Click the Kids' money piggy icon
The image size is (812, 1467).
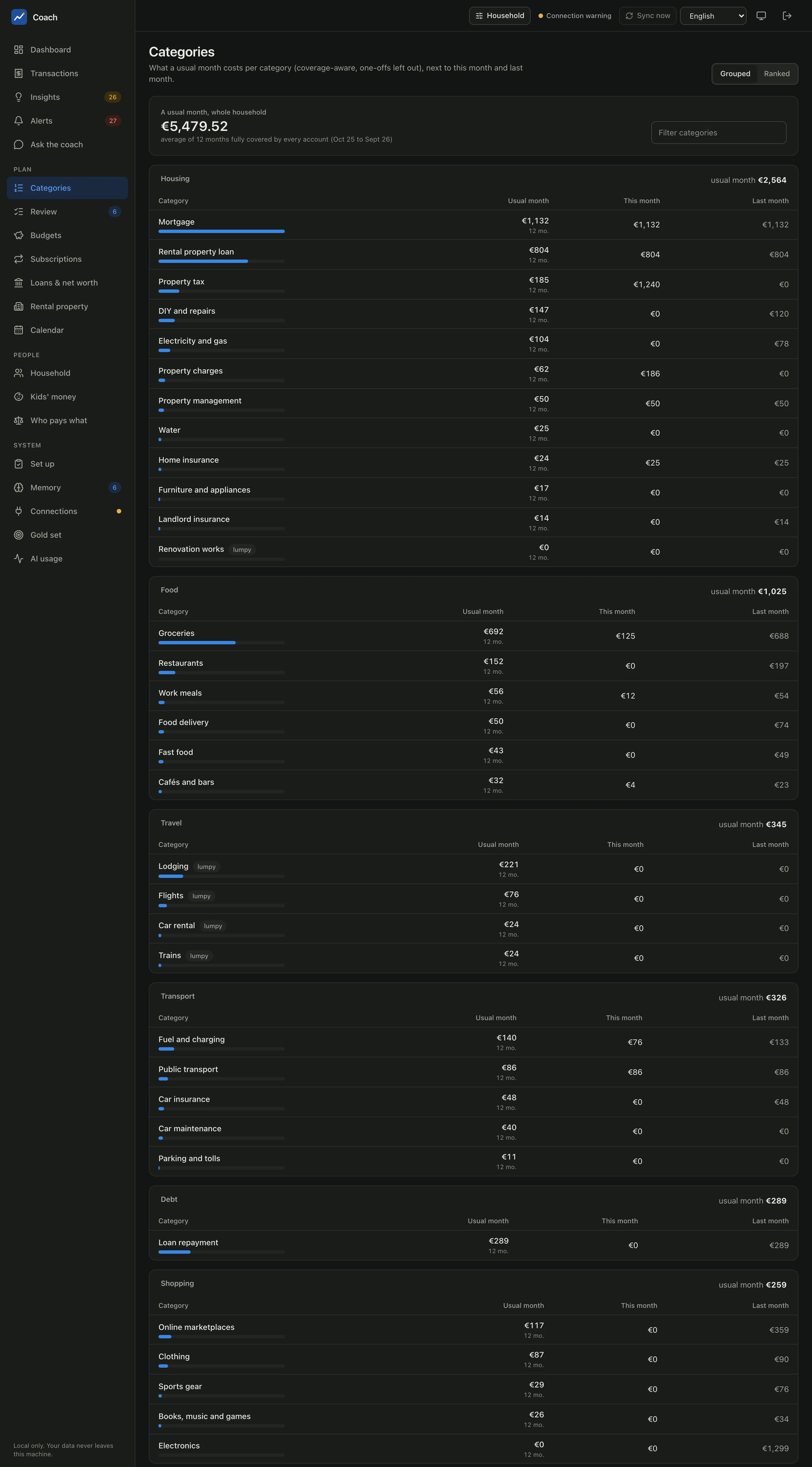pos(19,397)
